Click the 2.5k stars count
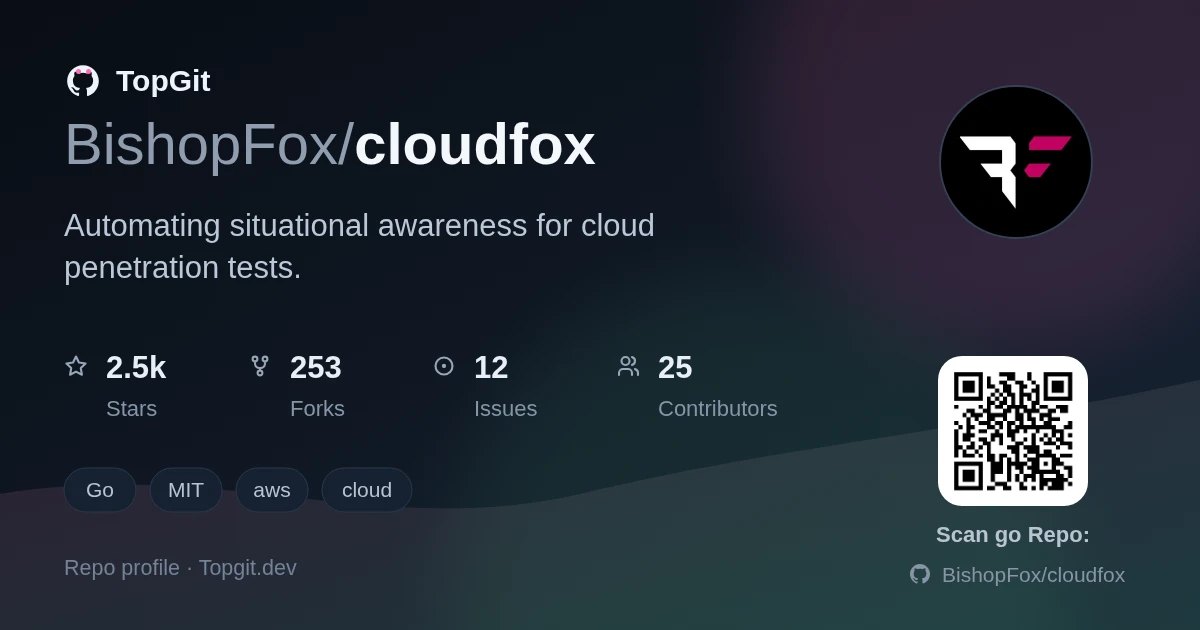The height and width of the screenshot is (630, 1200). (136, 367)
